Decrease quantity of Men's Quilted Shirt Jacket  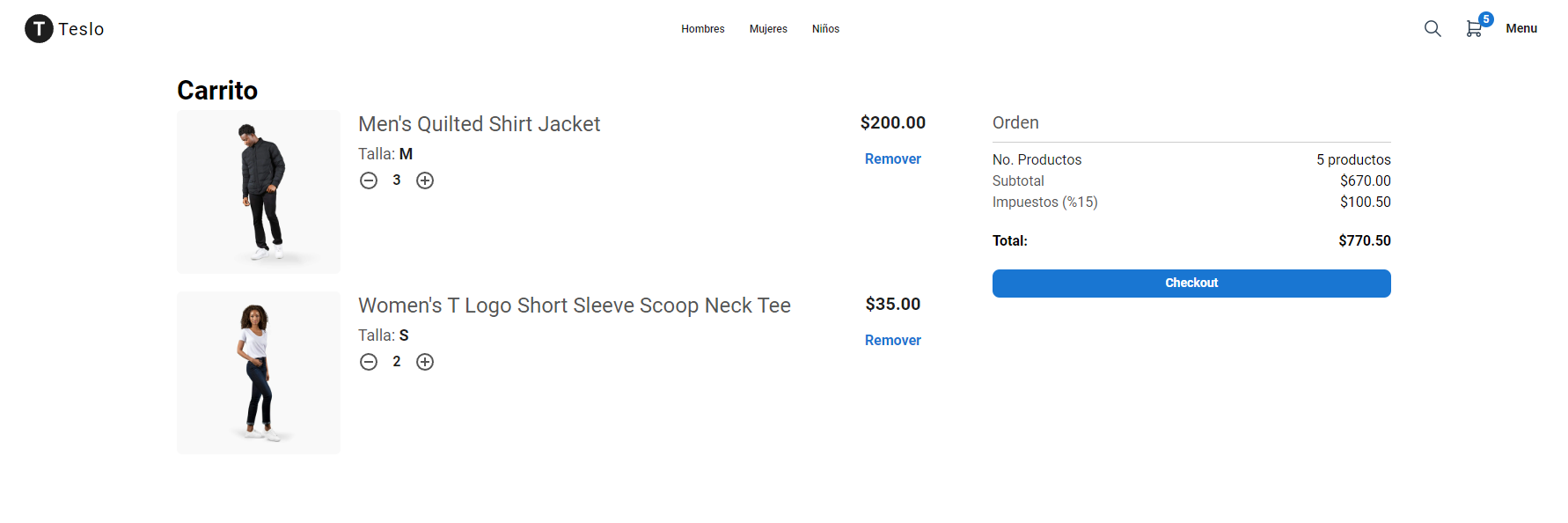pos(369,180)
